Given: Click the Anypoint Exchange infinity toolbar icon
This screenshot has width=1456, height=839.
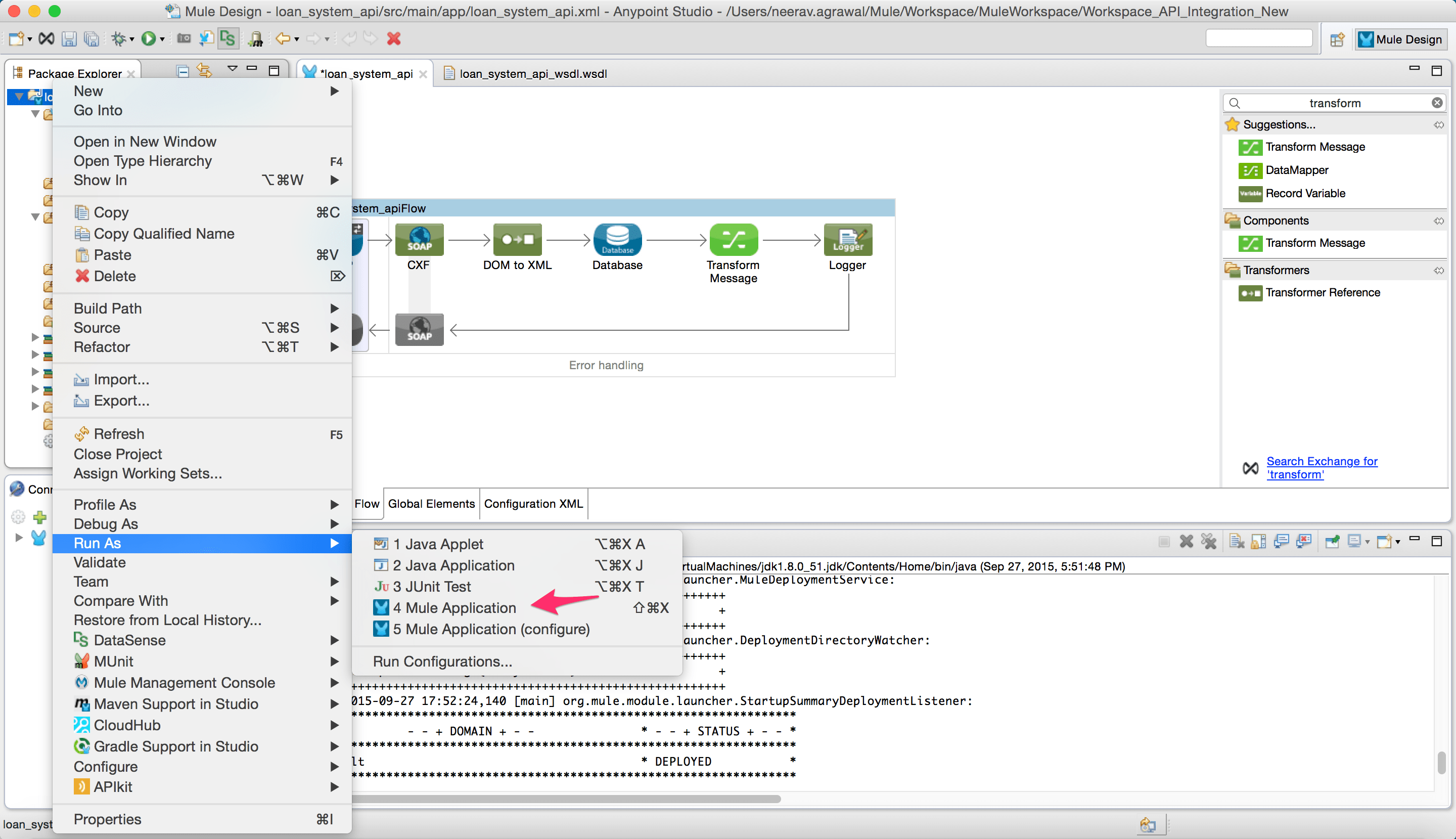Looking at the screenshot, I should pyautogui.click(x=46, y=38).
